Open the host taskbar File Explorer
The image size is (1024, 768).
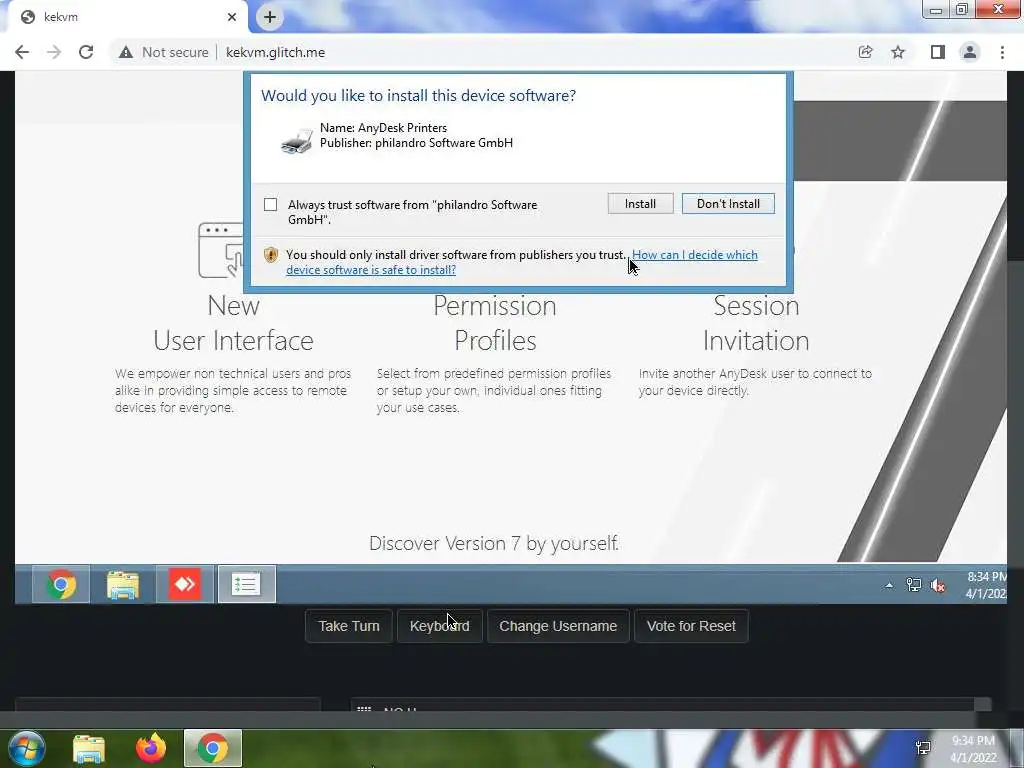[89, 748]
